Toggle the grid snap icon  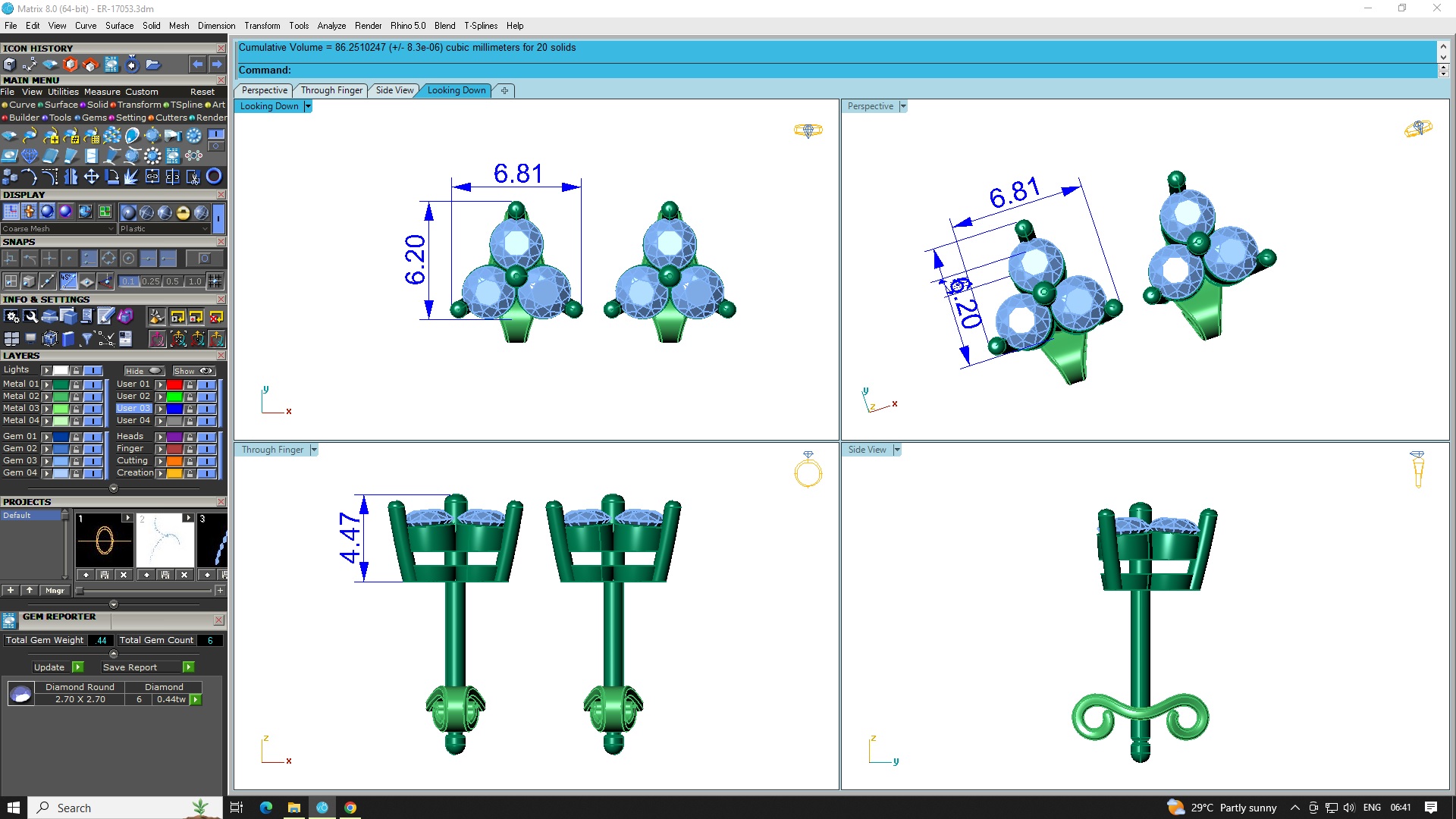pos(215,281)
